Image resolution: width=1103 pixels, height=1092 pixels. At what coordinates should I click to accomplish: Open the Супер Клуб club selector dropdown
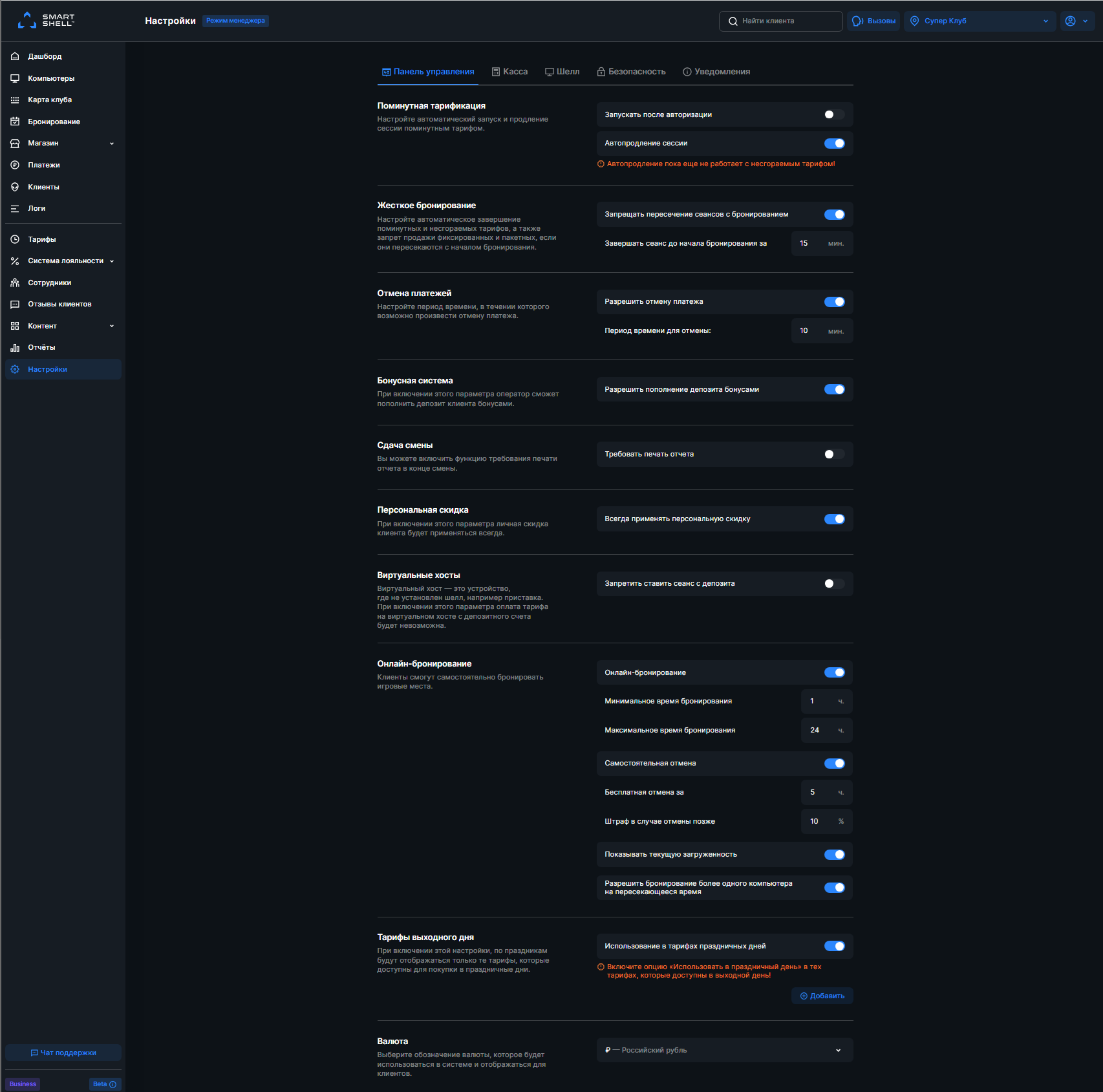coord(980,21)
